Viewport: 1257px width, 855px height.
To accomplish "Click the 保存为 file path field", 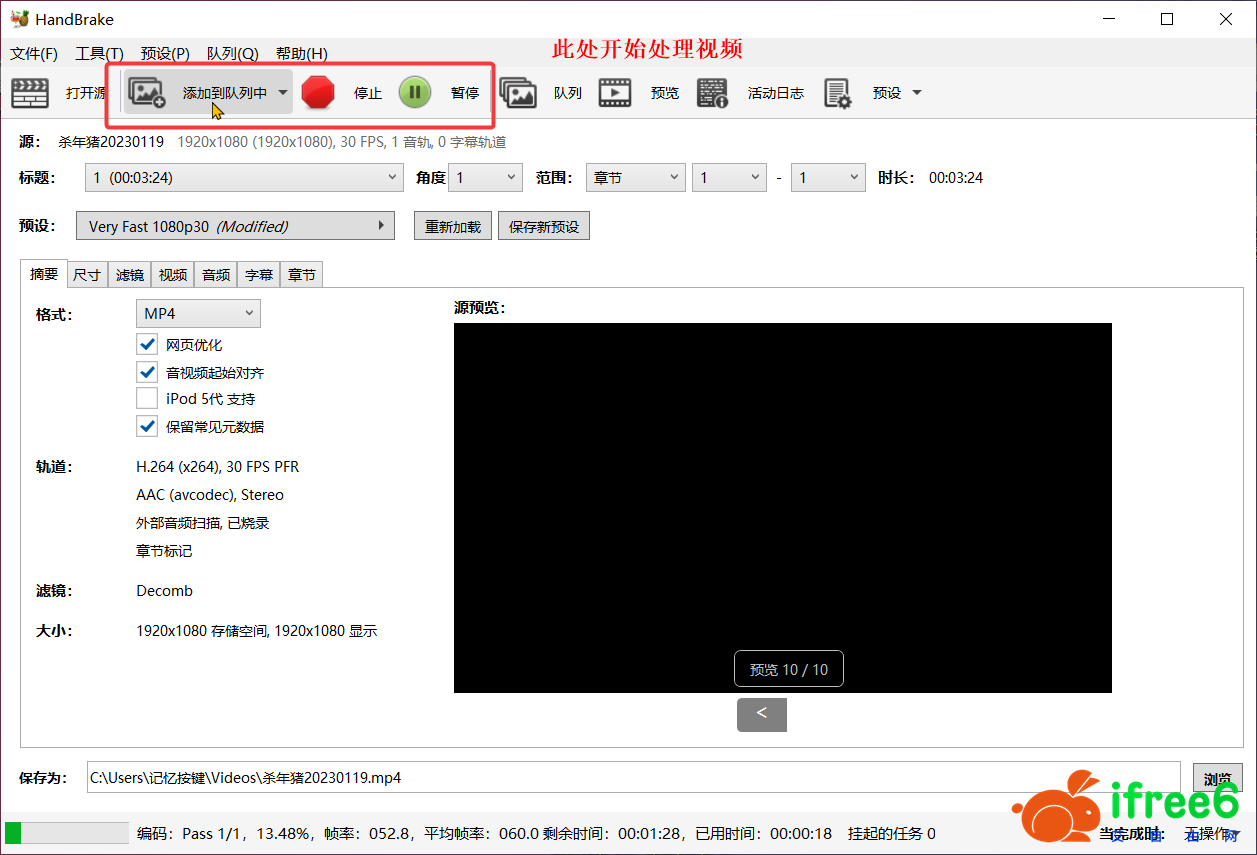I will click(x=634, y=777).
